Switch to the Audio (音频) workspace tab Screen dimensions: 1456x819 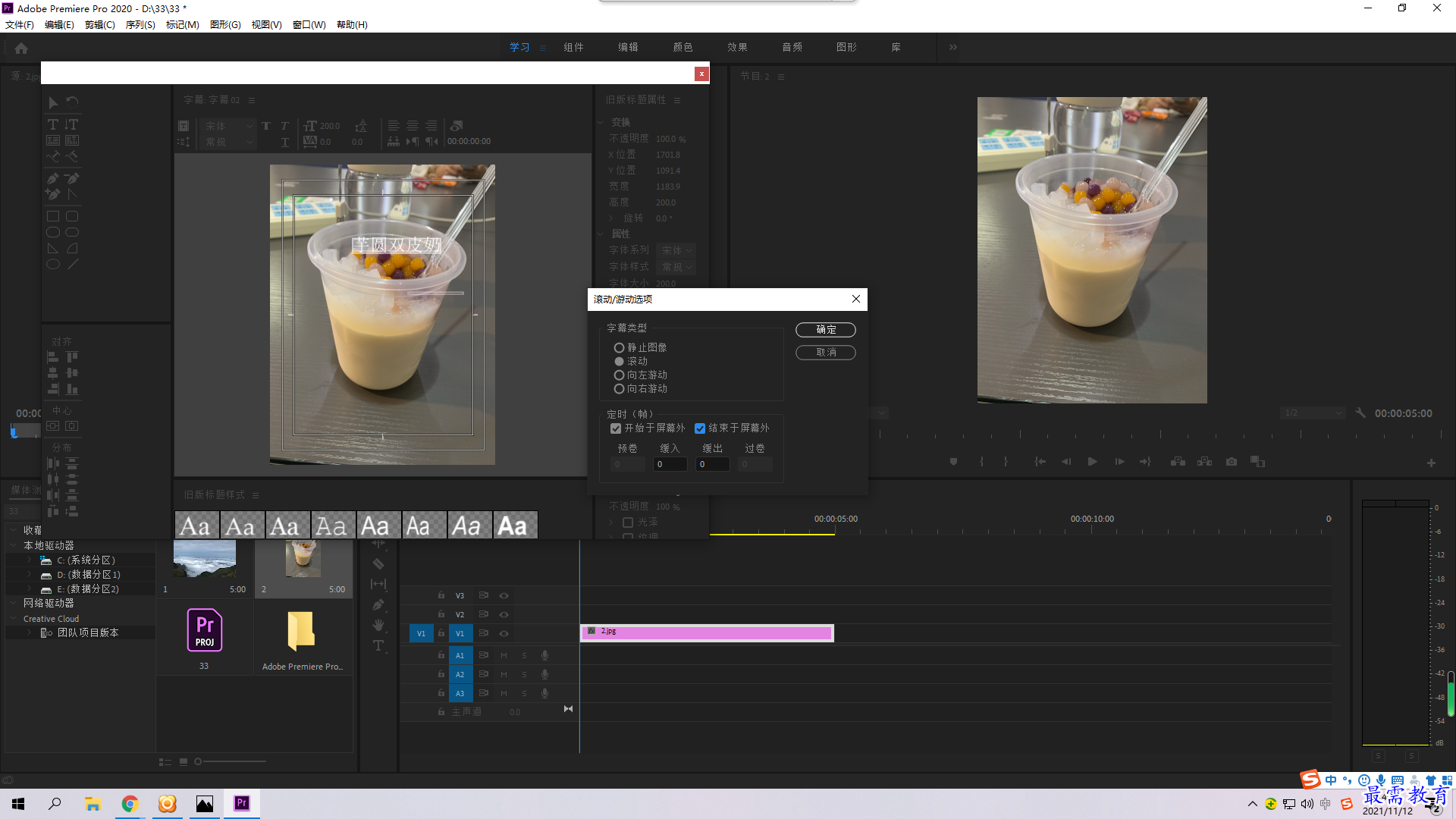click(x=792, y=47)
